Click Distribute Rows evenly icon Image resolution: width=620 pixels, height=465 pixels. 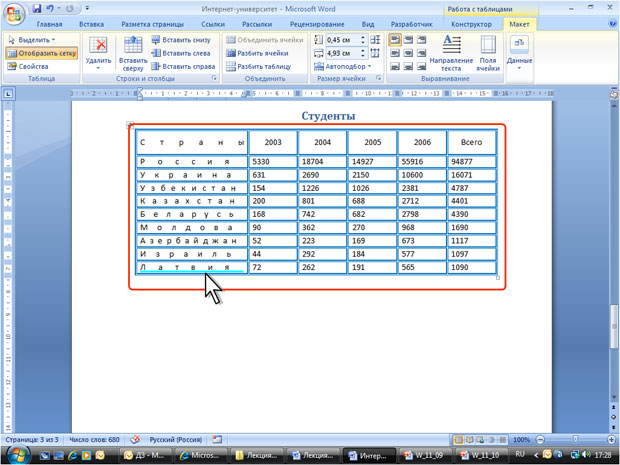(x=375, y=40)
